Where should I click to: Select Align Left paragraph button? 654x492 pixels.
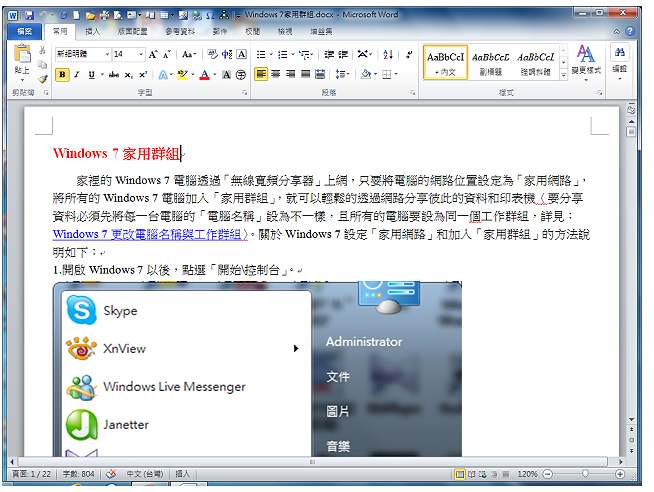point(261,75)
